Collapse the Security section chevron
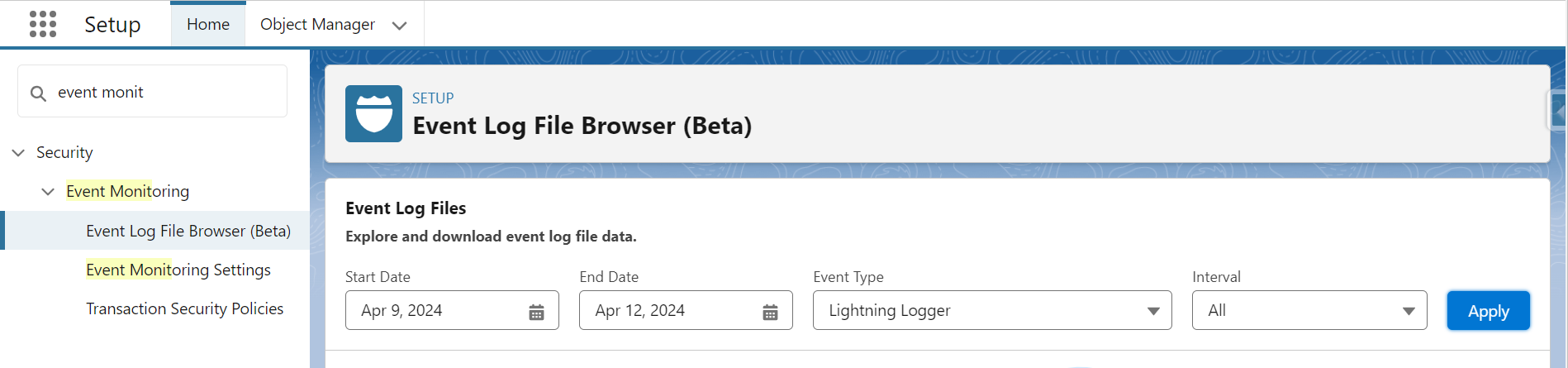This screenshot has height=368, width=1568. tap(18, 153)
